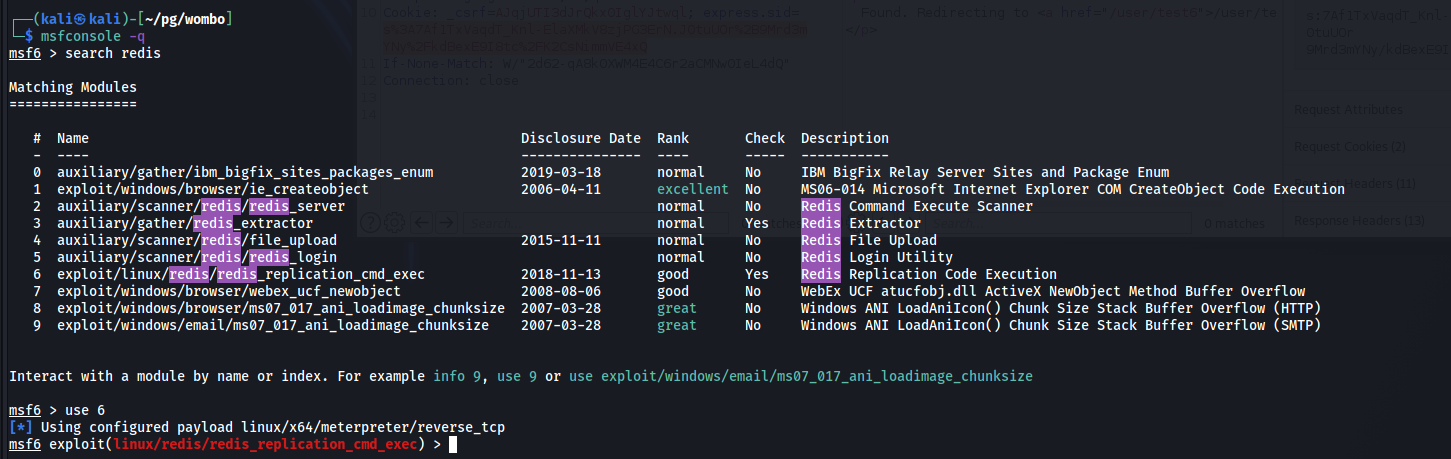This screenshot has height=459, width=1451.
Task: Click the Windows ANI LoadAniIcon (SMTP) description
Action: pos(1061,325)
